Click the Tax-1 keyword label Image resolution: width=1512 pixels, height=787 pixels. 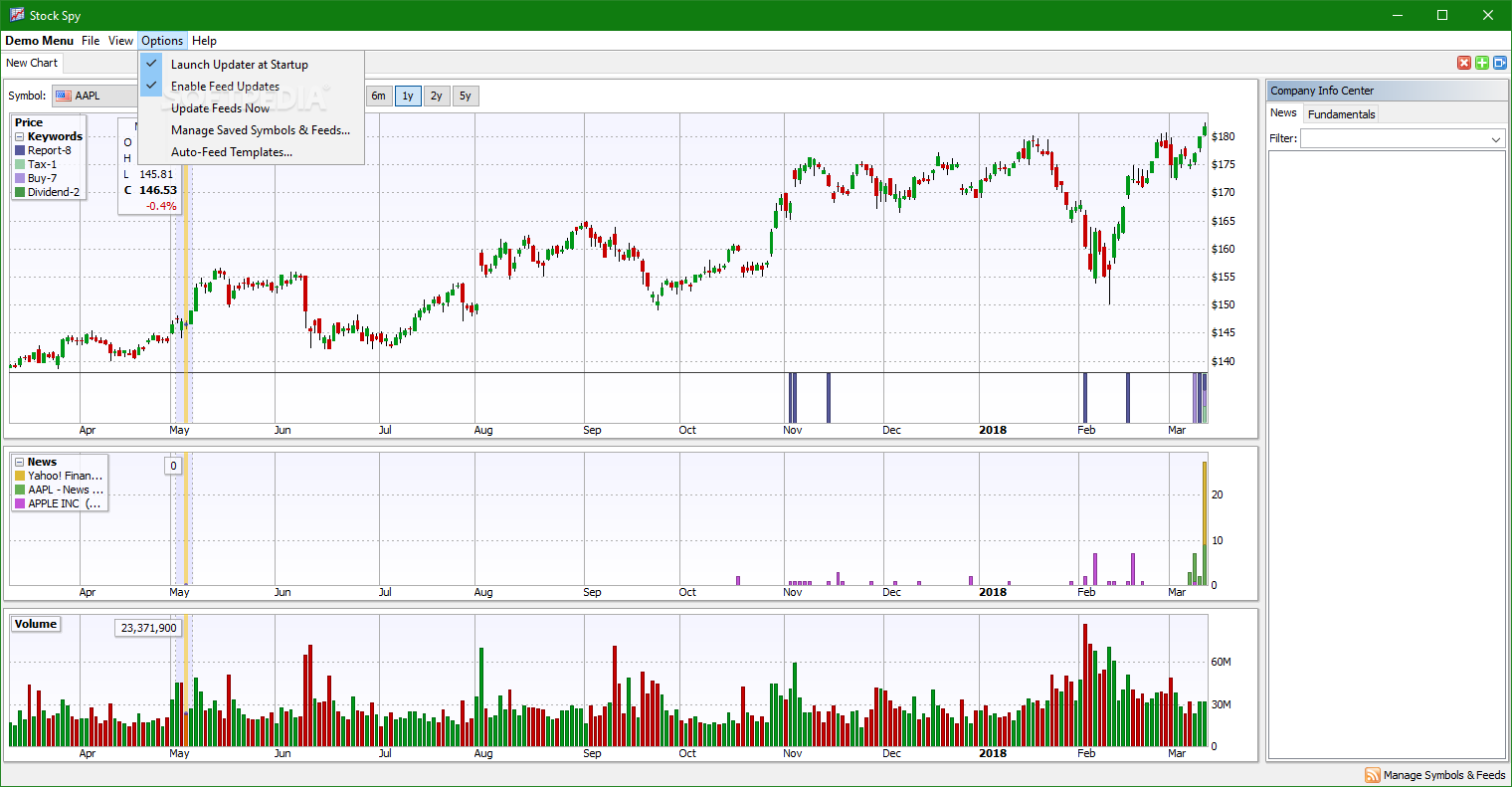coord(43,164)
